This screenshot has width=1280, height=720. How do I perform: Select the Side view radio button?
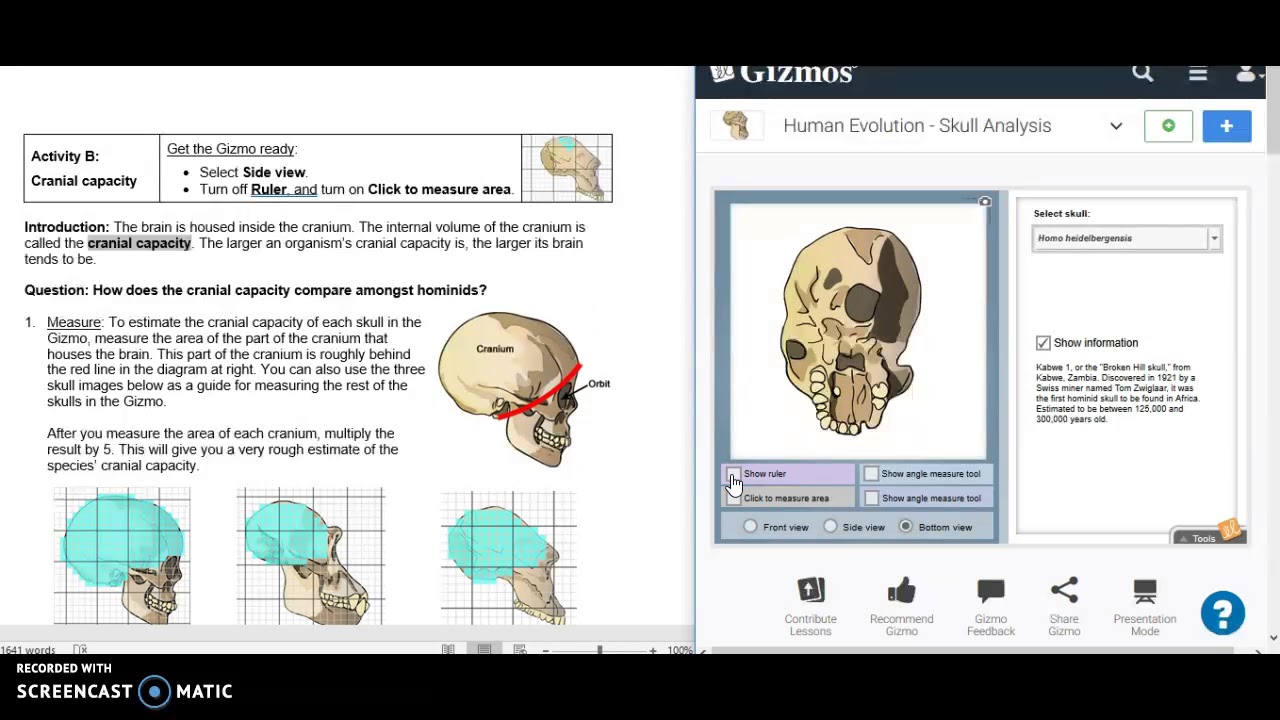tap(830, 527)
